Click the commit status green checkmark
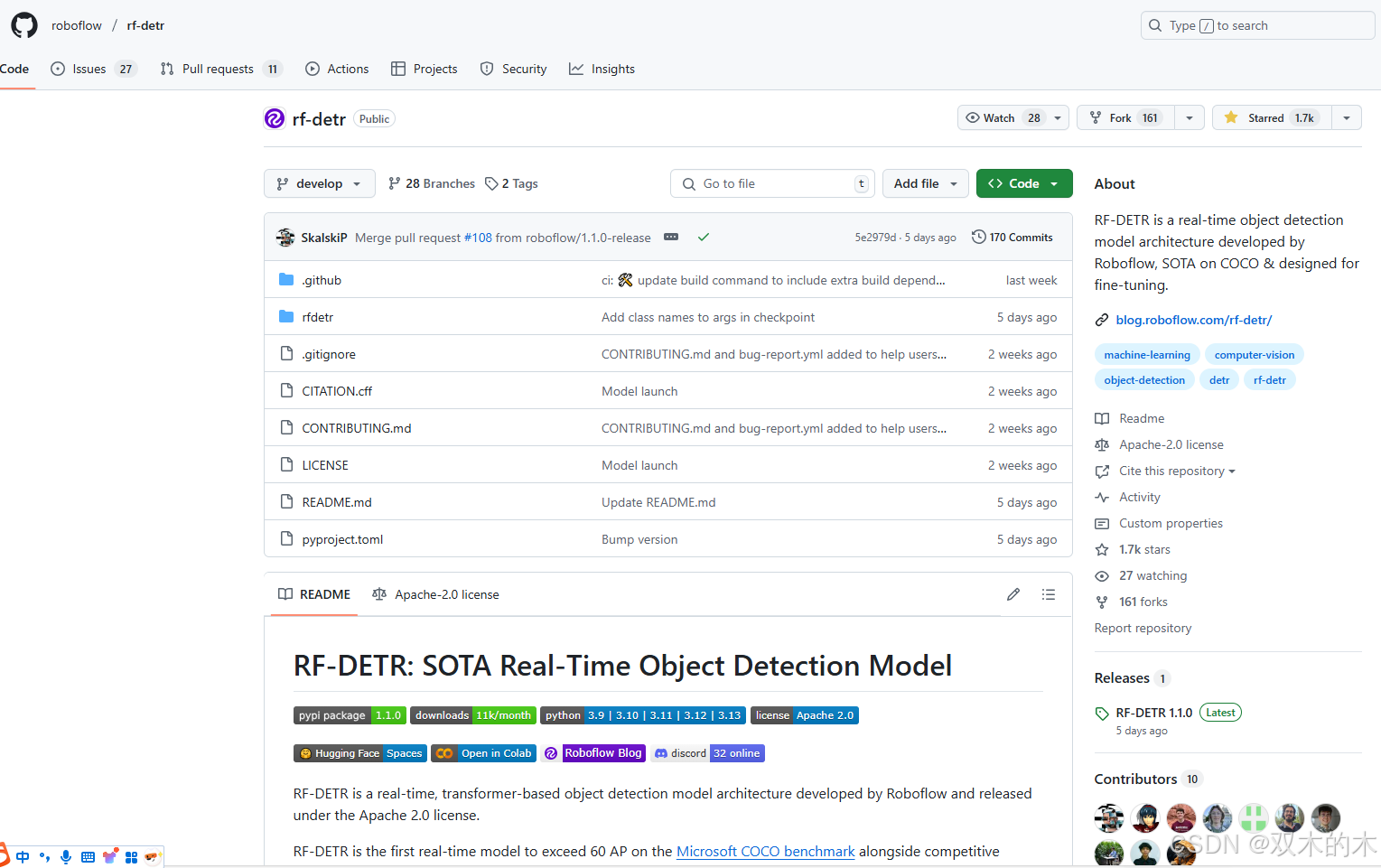Screen dimensions: 1381x868 [x=704, y=238]
